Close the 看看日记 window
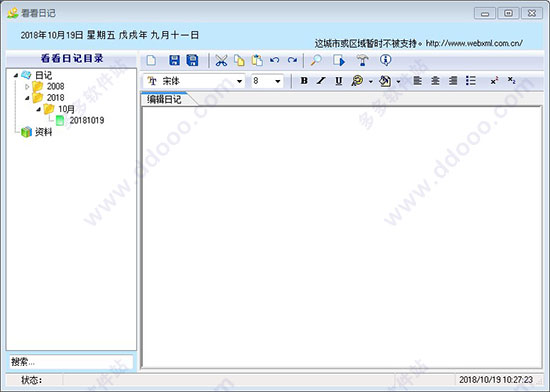This screenshot has width=550, height=392. pyautogui.click(x=532, y=13)
